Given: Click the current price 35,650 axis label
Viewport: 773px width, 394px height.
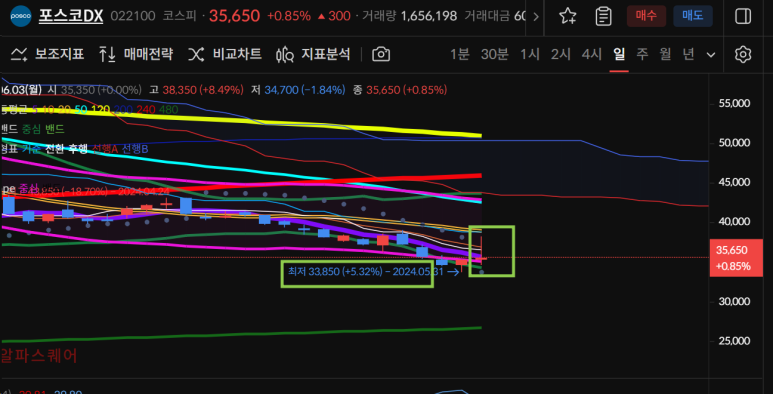Looking at the screenshot, I should click(737, 258).
